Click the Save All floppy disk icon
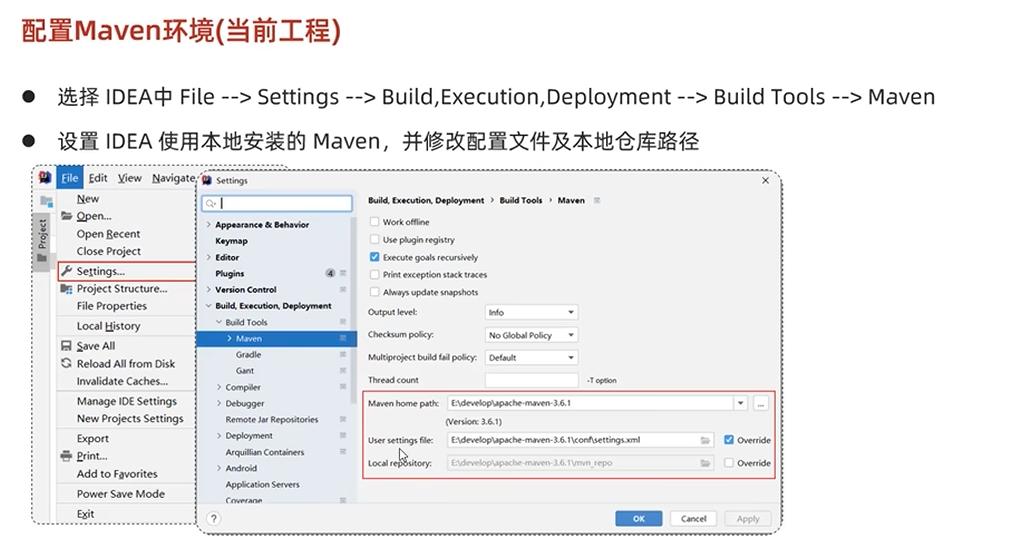This screenshot has height=559, width=1026. tap(66, 346)
